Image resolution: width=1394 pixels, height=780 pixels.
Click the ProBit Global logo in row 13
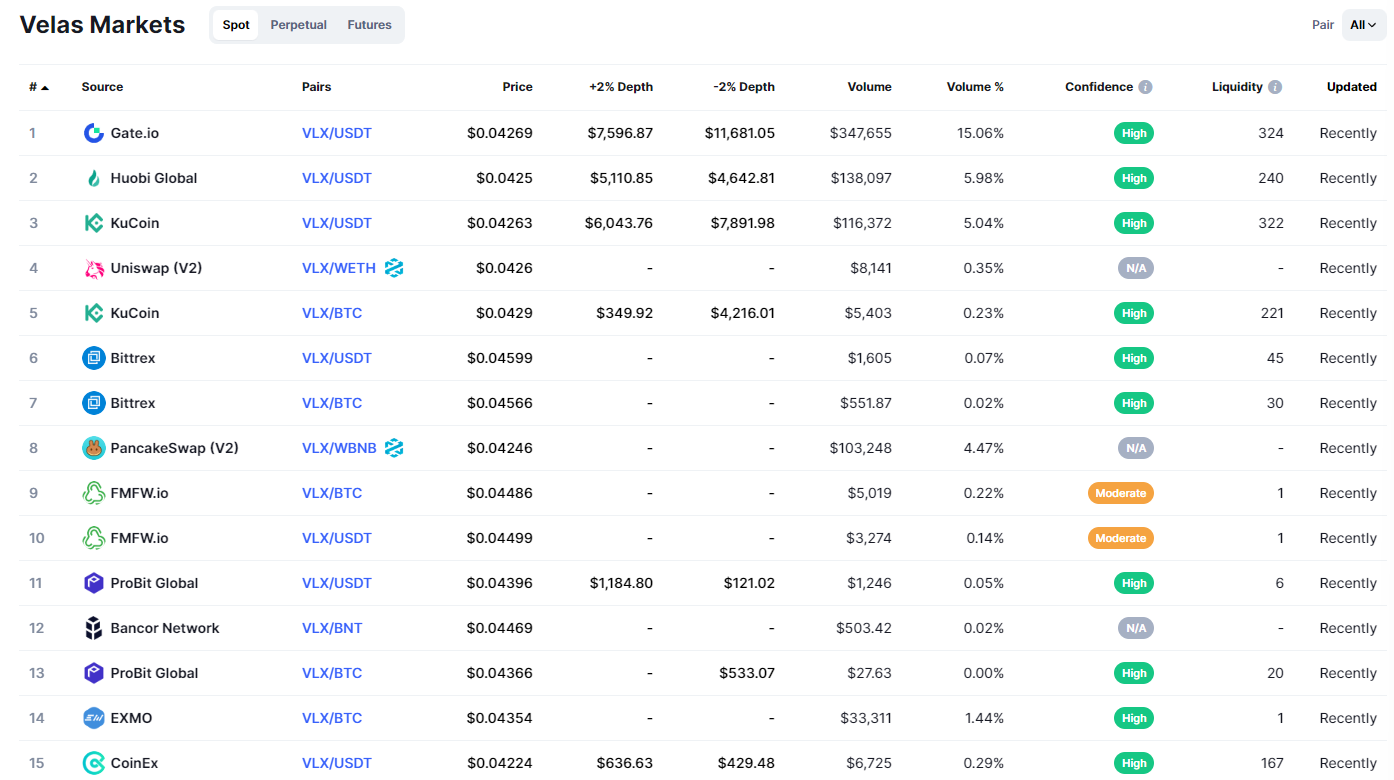click(93, 673)
